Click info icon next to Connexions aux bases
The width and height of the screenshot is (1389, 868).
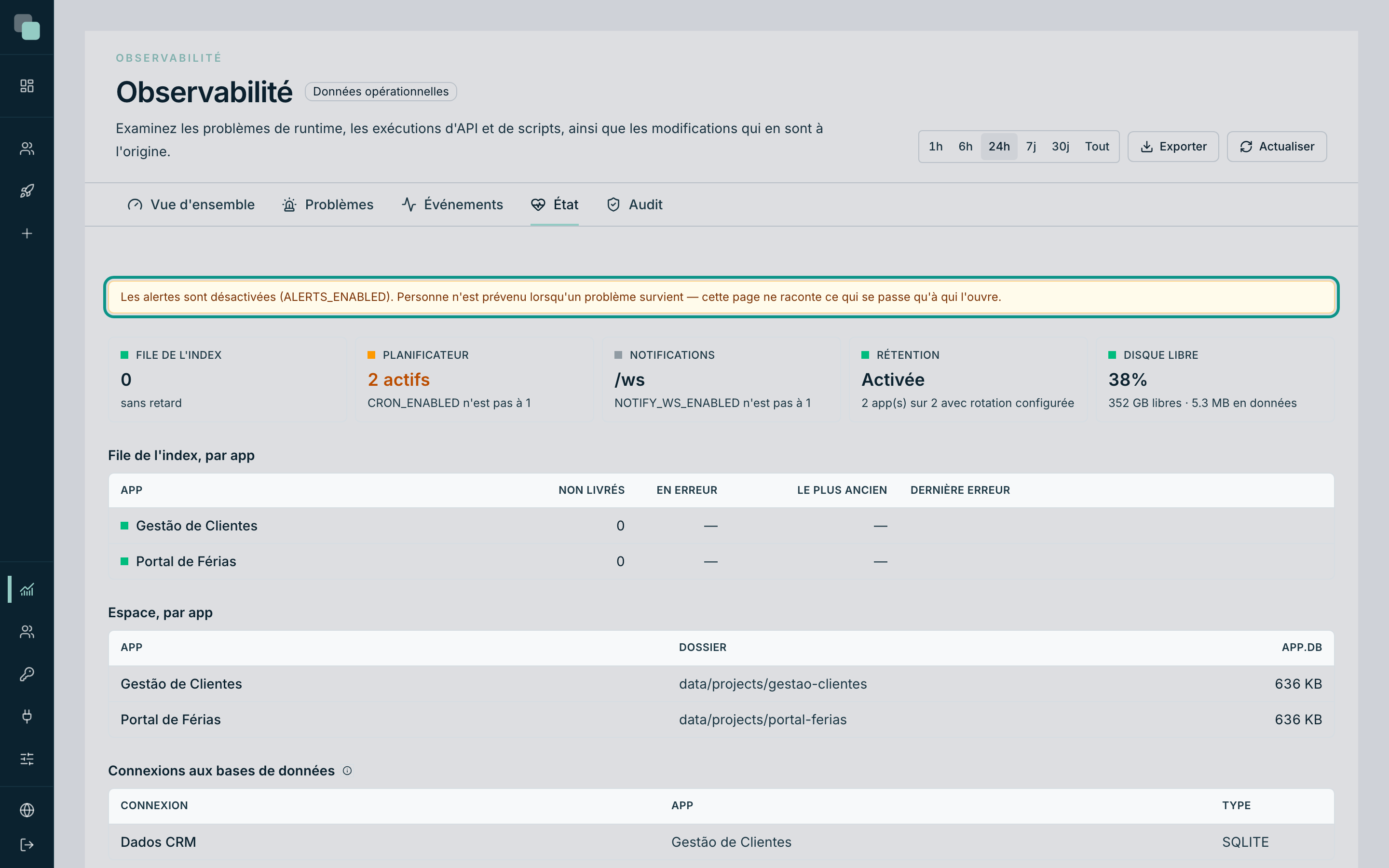[x=347, y=771]
